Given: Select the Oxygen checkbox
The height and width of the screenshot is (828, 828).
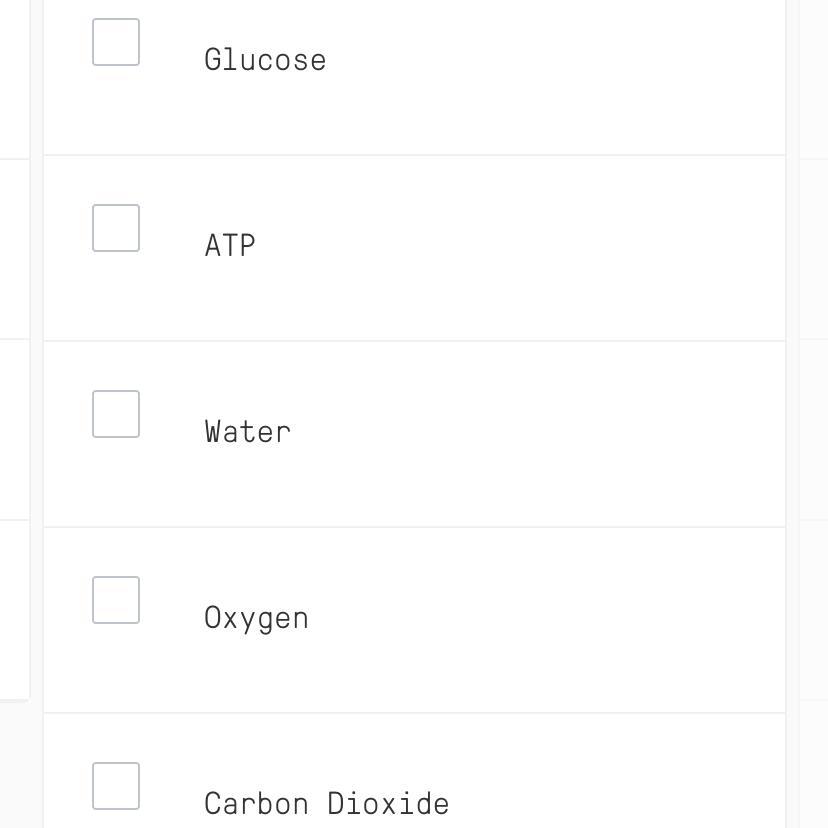Looking at the screenshot, I should pos(116,600).
